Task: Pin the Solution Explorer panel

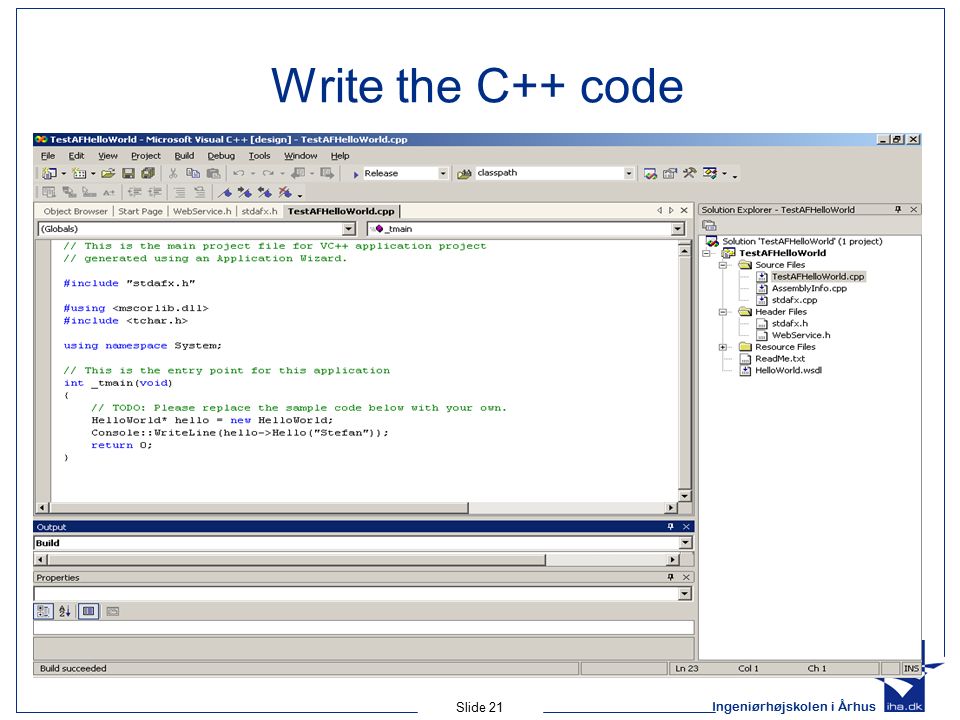Action: tap(898, 209)
